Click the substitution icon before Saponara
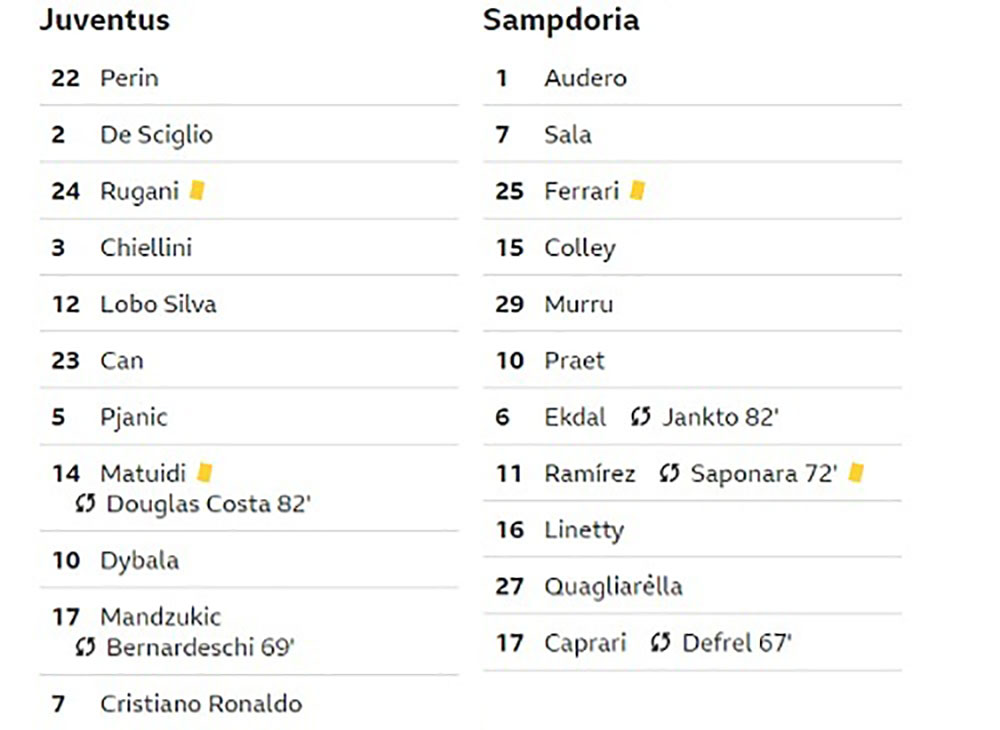The width and height of the screenshot is (1000, 730). [x=669, y=473]
